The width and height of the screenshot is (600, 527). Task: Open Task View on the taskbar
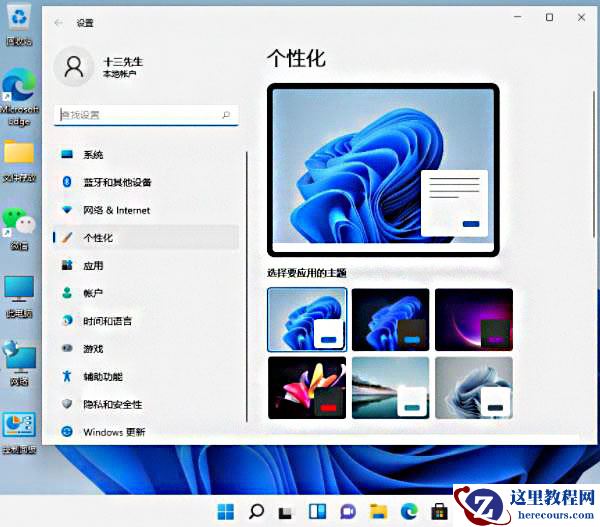(x=285, y=512)
